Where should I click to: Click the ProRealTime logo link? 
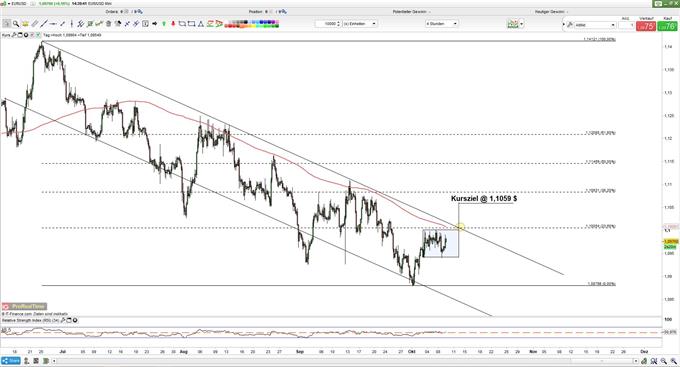tap(24, 306)
